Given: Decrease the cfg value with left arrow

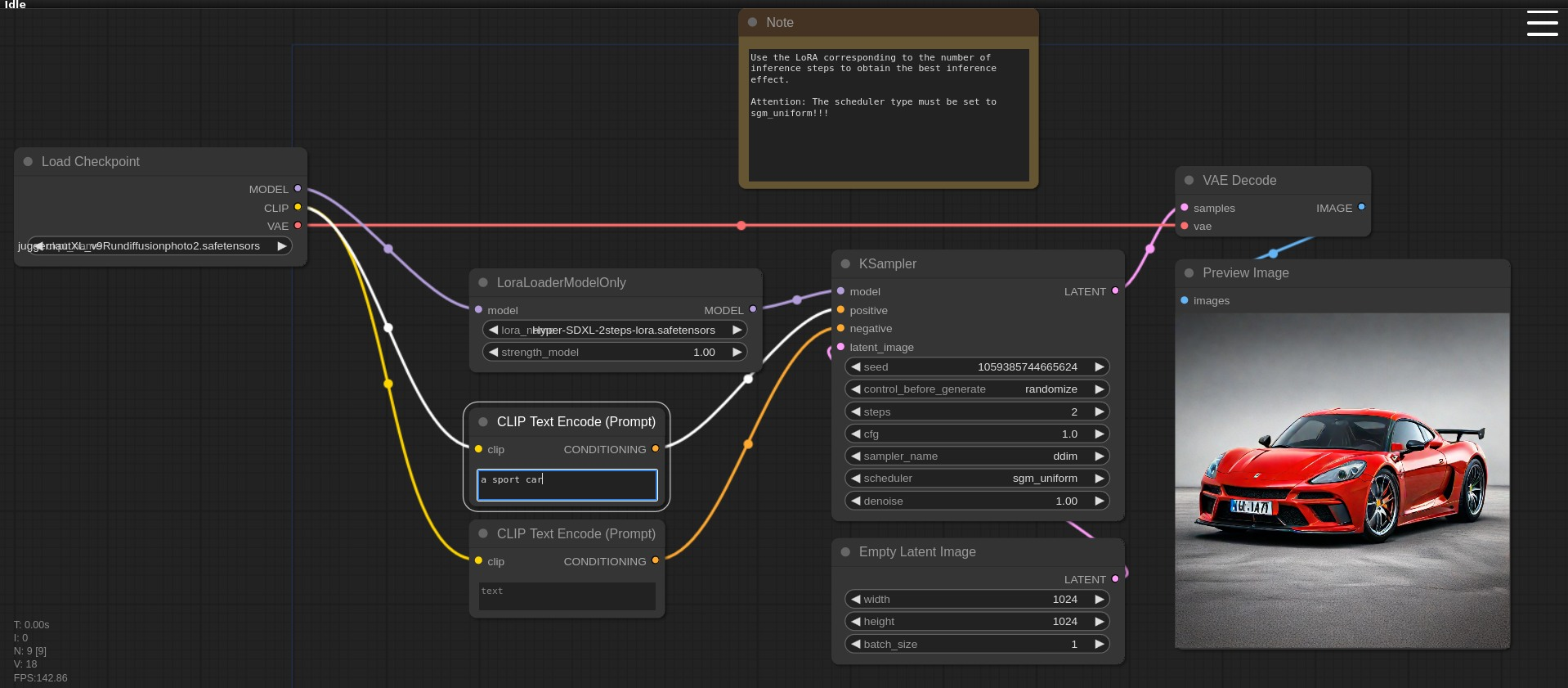Looking at the screenshot, I should click(855, 434).
